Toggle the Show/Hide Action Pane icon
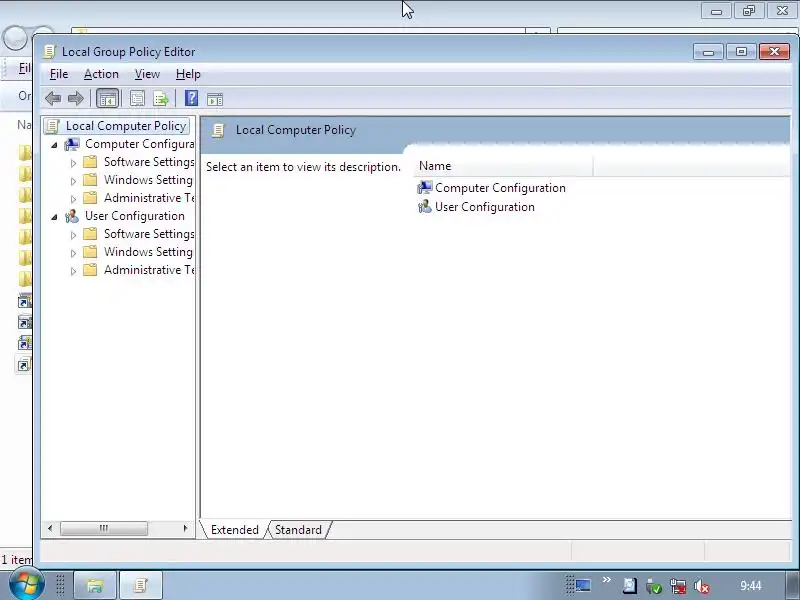The height and width of the screenshot is (600, 800). pos(215,99)
